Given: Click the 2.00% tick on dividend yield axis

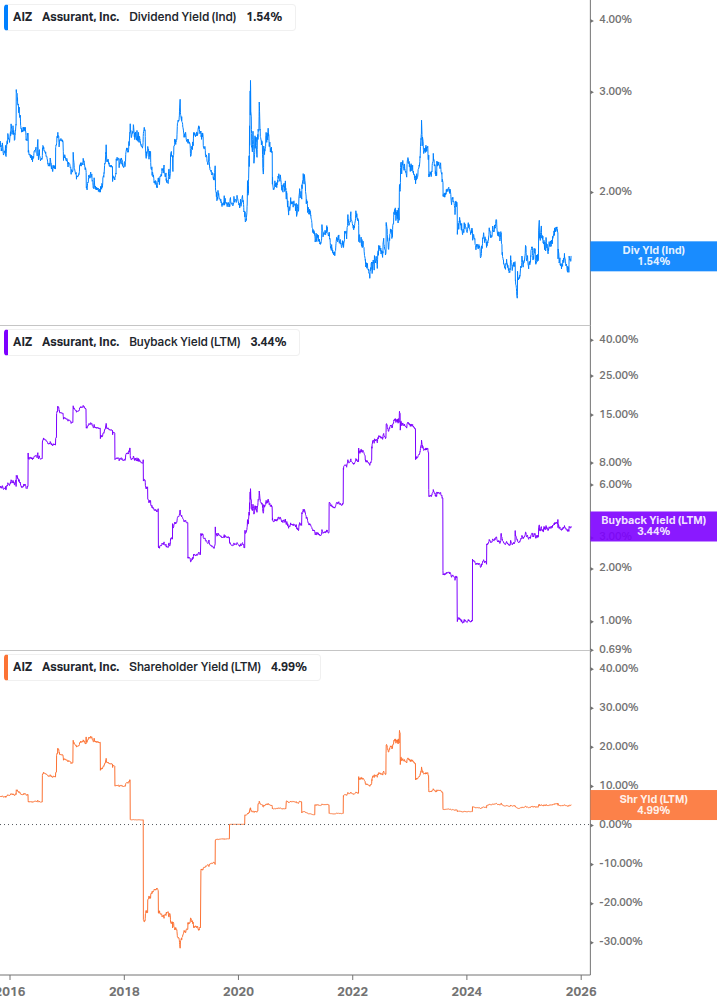Looking at the screenshot, I should (615, 191).
